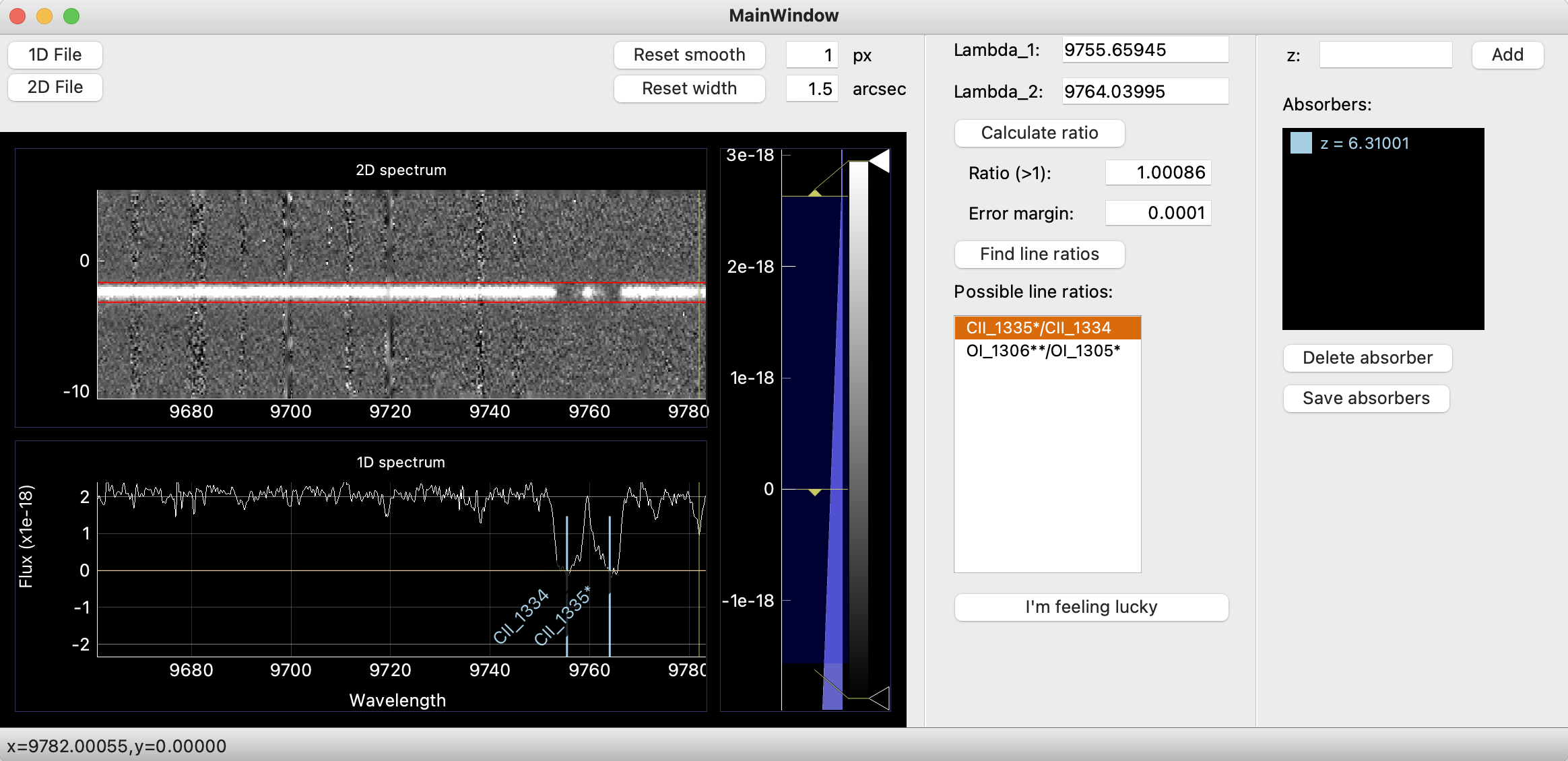Open the 2D File loader

55,88
